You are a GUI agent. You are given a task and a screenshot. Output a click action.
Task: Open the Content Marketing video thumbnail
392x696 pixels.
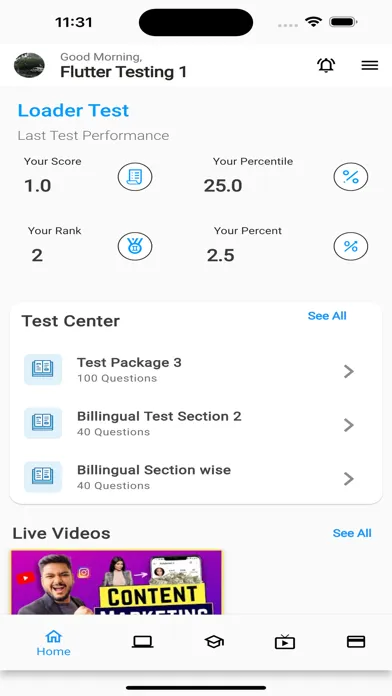[x=116, y=582]
